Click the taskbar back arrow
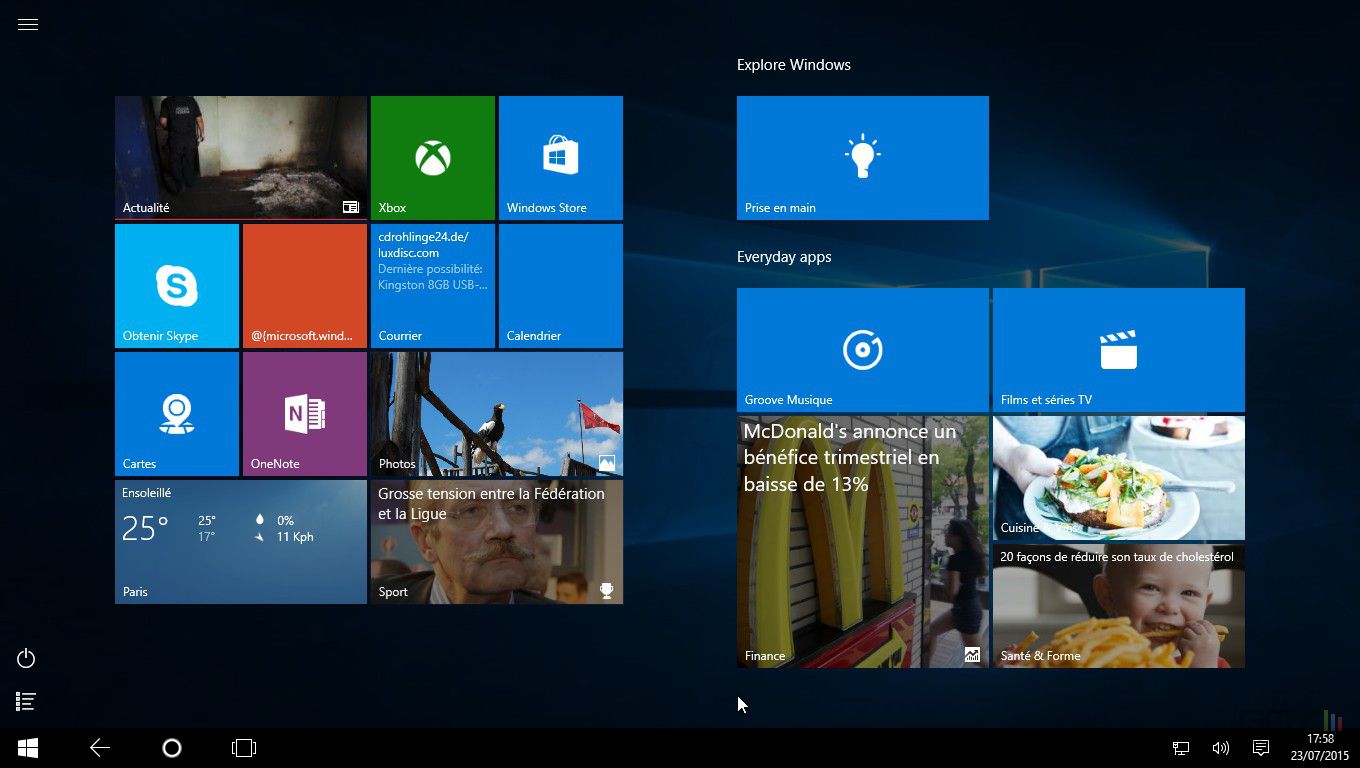Viewport: 1360px width, 768px height. [100, 748]
